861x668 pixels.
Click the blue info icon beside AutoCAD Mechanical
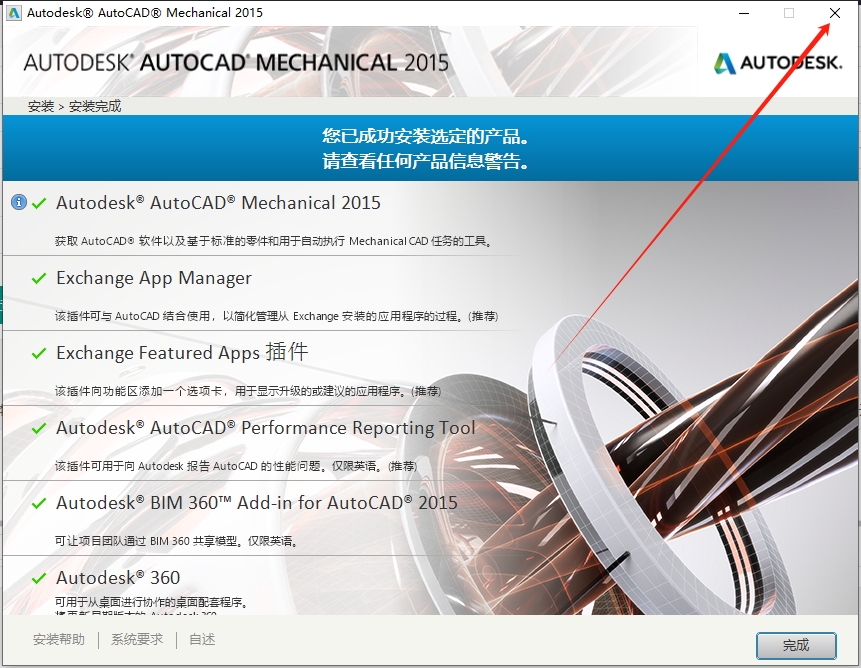[x=18, y=202]
